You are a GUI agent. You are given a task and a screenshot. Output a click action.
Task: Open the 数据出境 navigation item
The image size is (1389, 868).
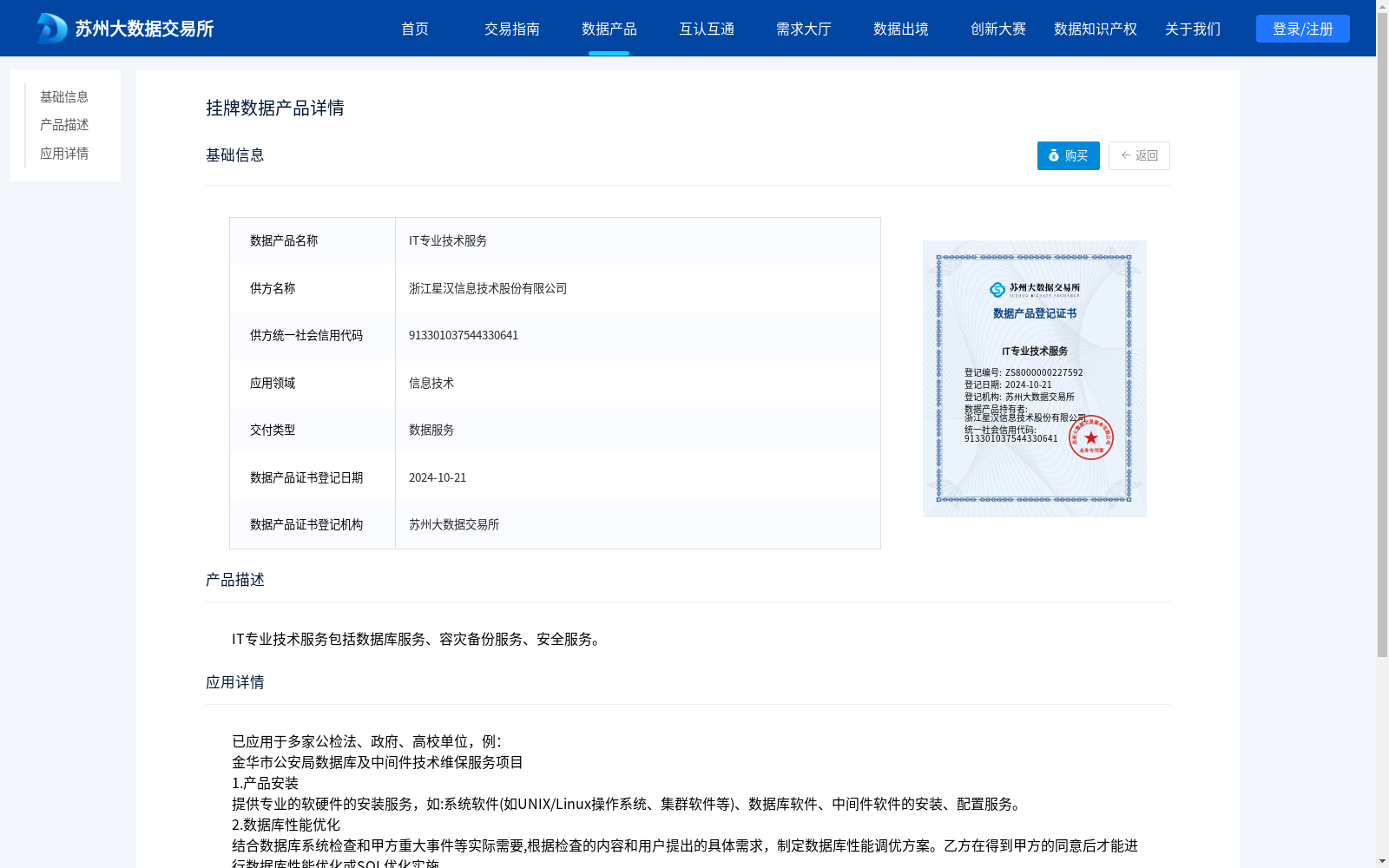pyautogui.click(x=901, y=29)
